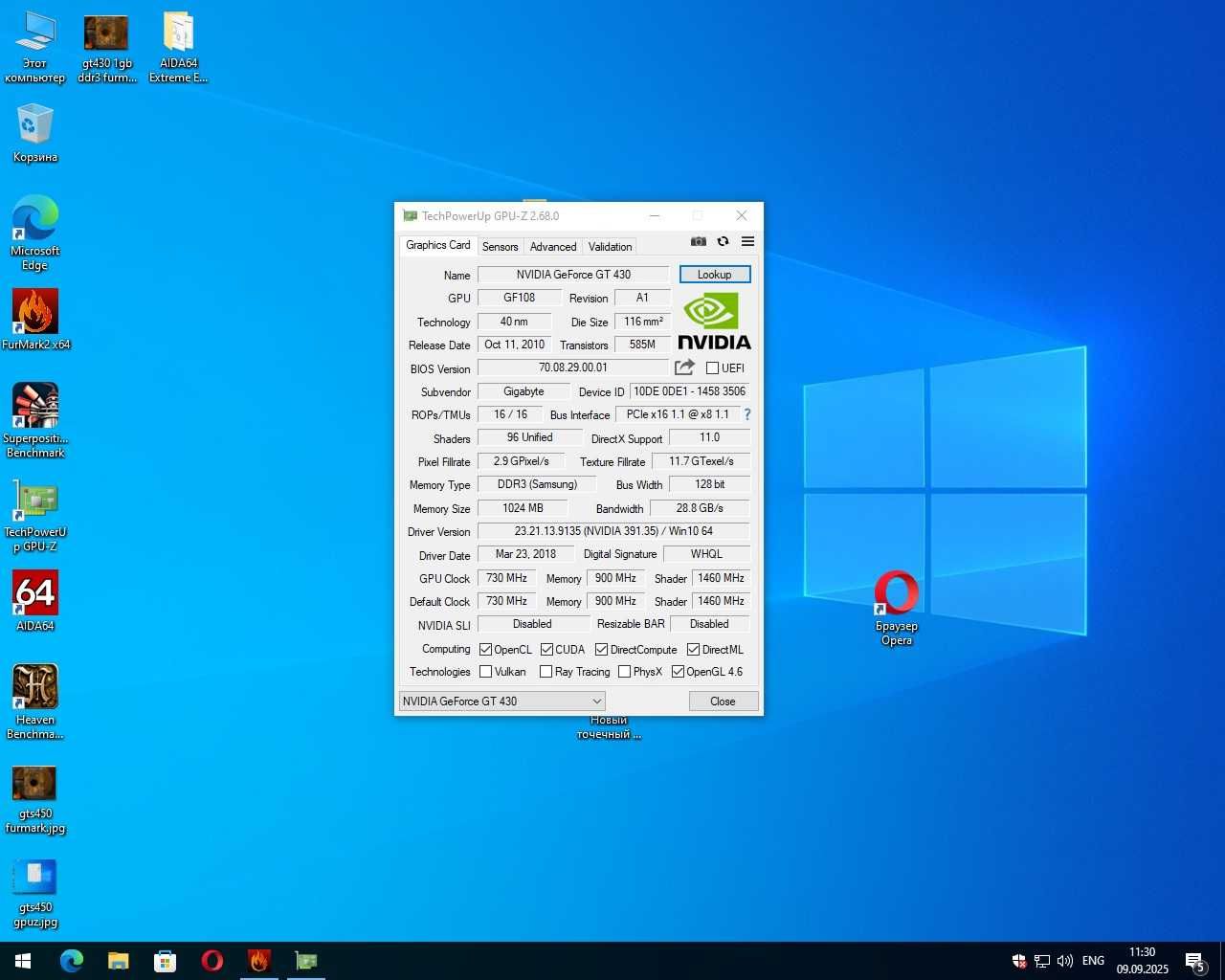
Task: Select the AIDA64 Extreme folder icon
Action: 178,48
